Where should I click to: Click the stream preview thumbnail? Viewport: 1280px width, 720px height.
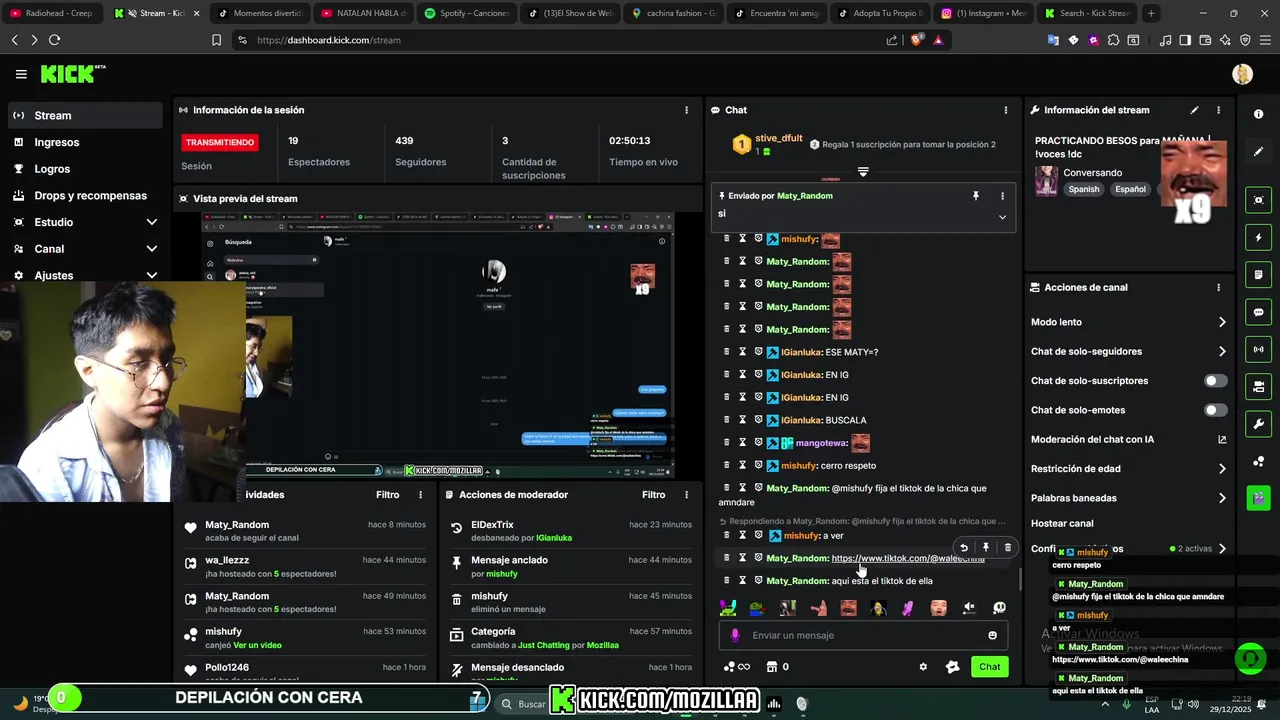(437, 345)
